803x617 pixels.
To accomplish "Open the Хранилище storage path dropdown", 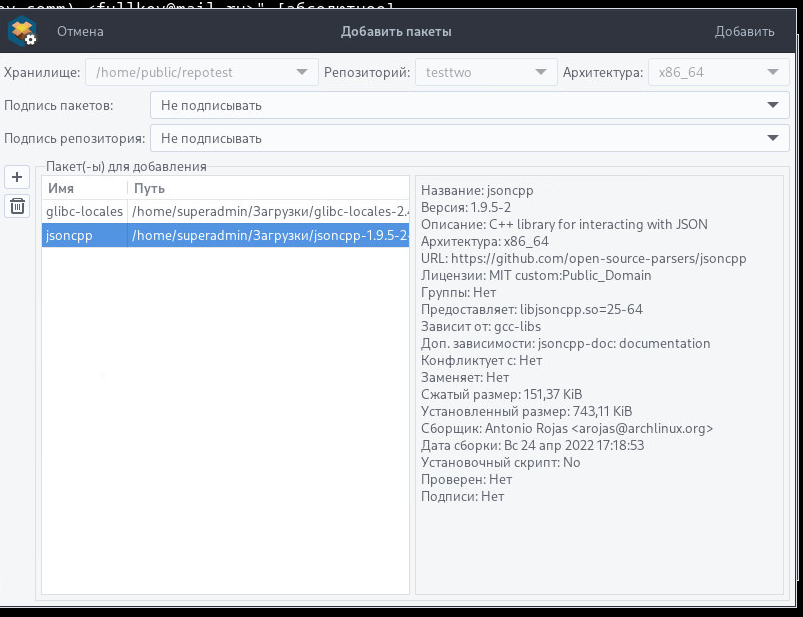I will (x=202, y=72).
